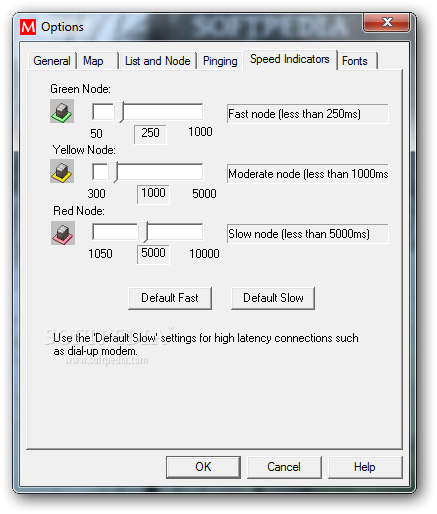
Task: Open the List and Node tab
Action: click(x=157, y=61)
